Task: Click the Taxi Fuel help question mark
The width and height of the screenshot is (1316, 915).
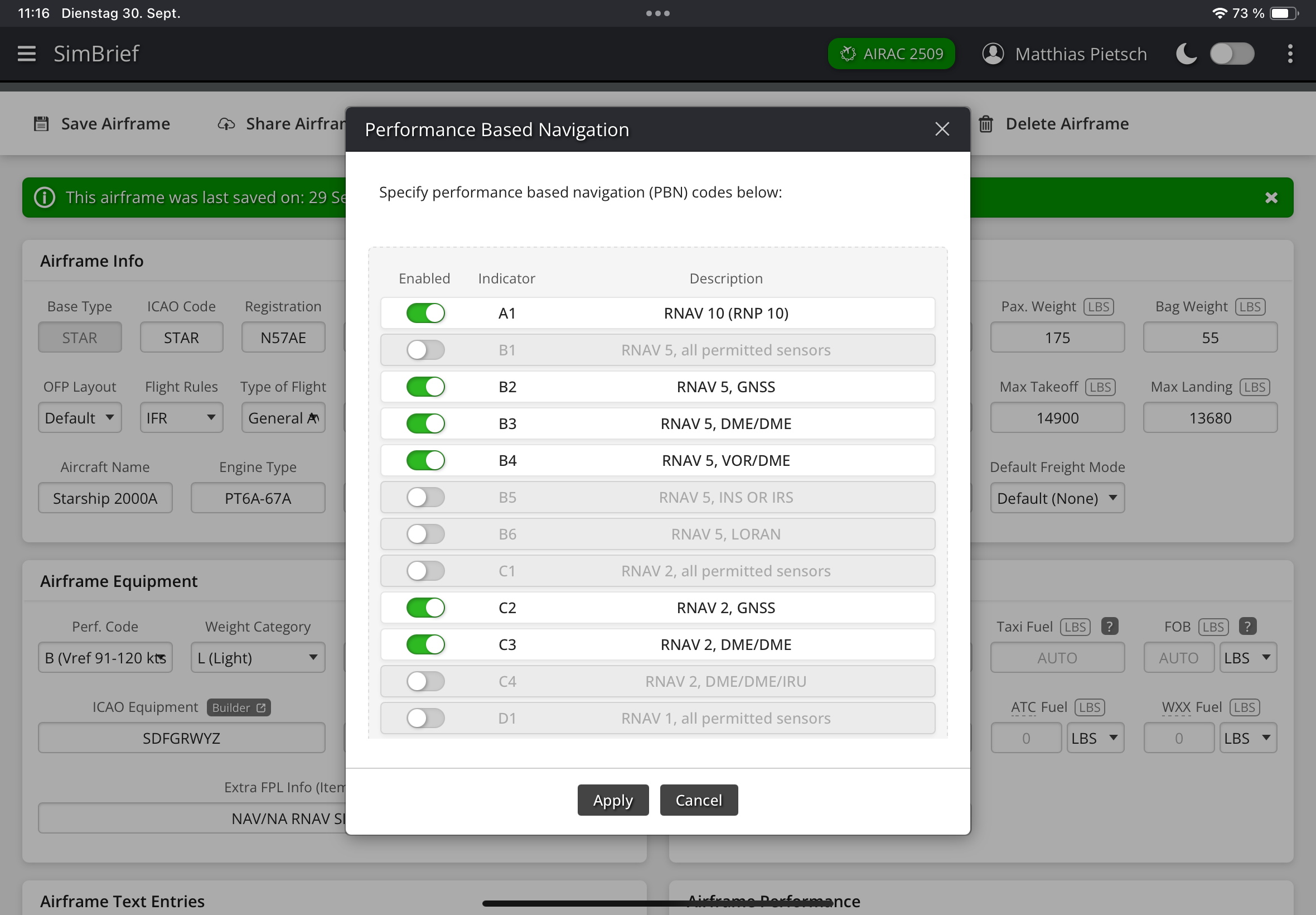Action: pos(1109,627)
